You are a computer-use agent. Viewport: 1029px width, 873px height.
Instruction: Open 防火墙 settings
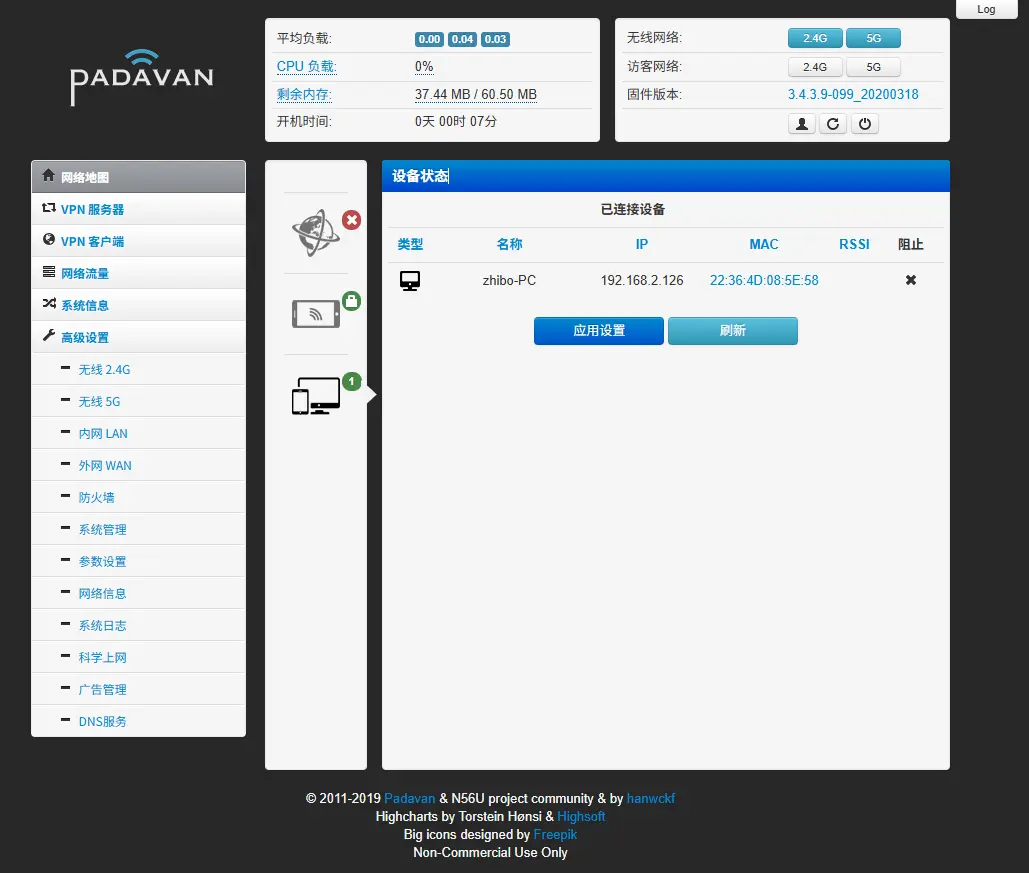(x=138, y=498)
